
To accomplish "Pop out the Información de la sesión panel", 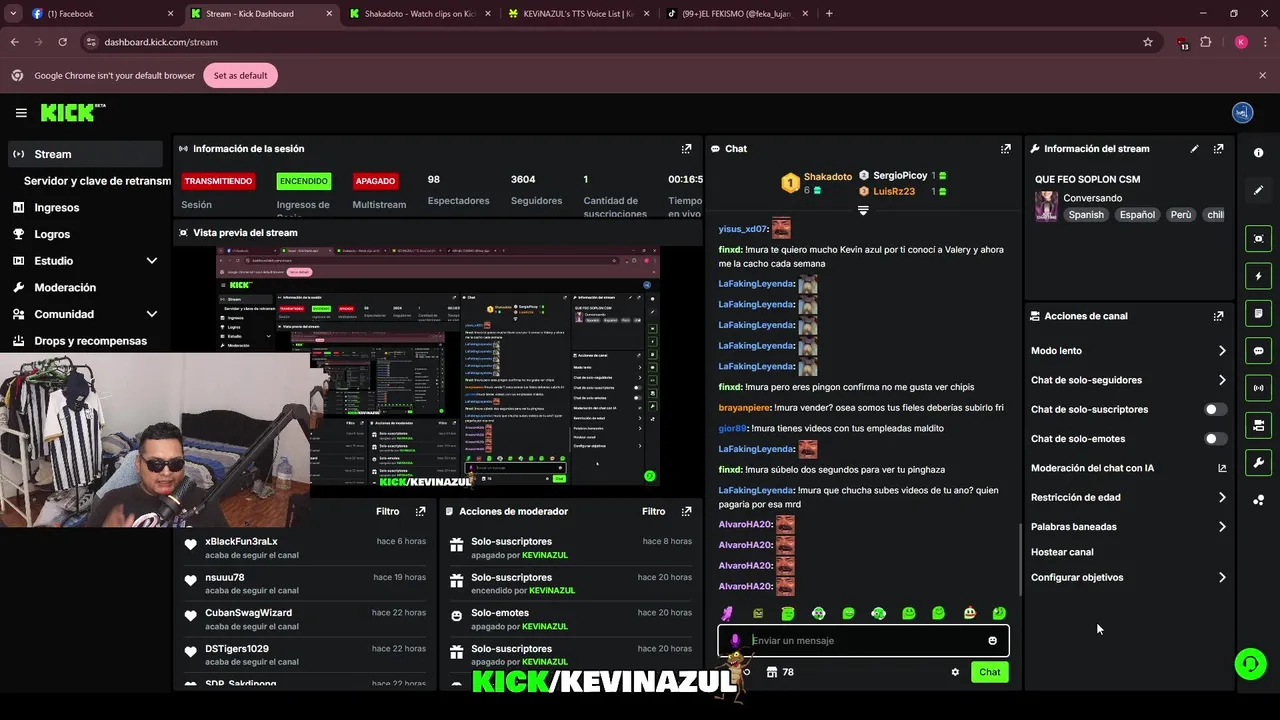I will pyautogui.click(x=686, y=148).
